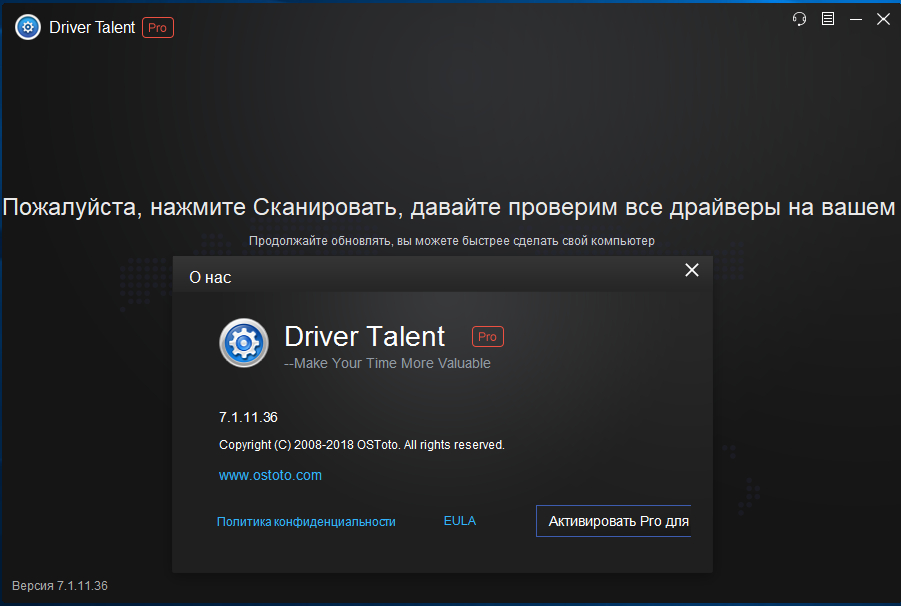Close the main Driver Talent window

883,19
